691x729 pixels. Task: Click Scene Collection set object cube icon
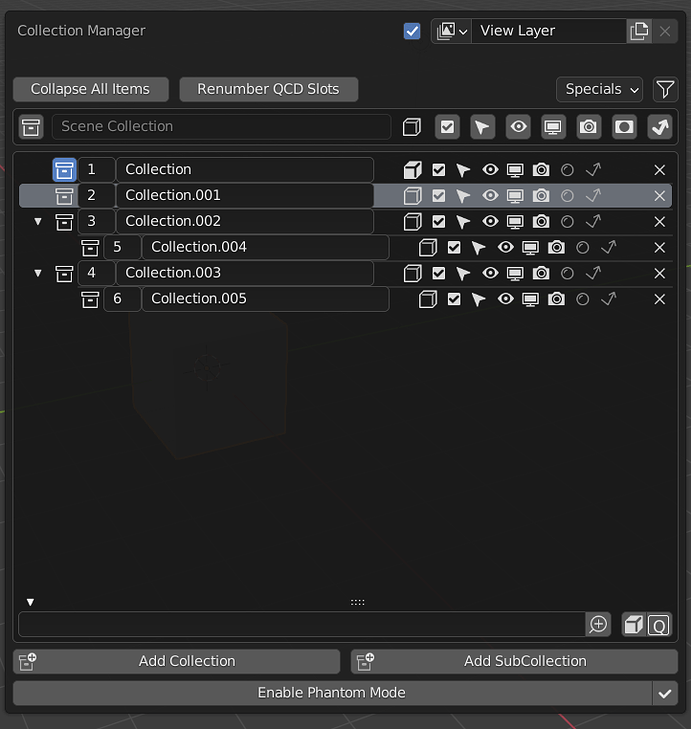click(412, 127)
